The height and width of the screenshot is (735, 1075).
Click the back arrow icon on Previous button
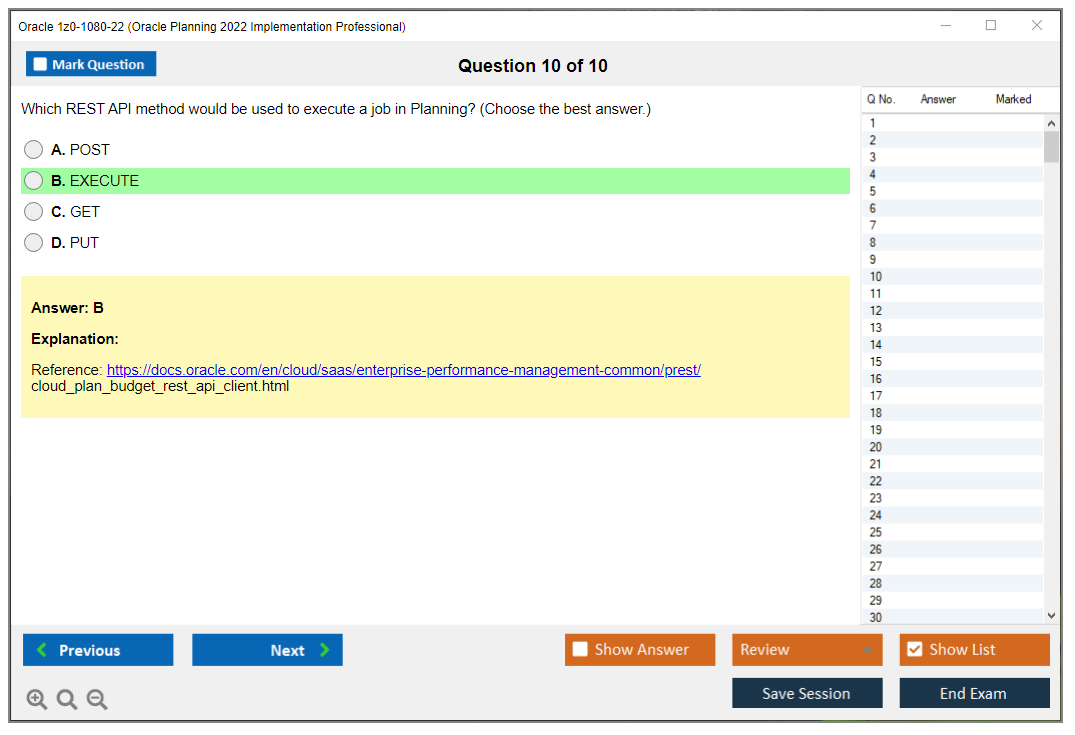[40, 650]
